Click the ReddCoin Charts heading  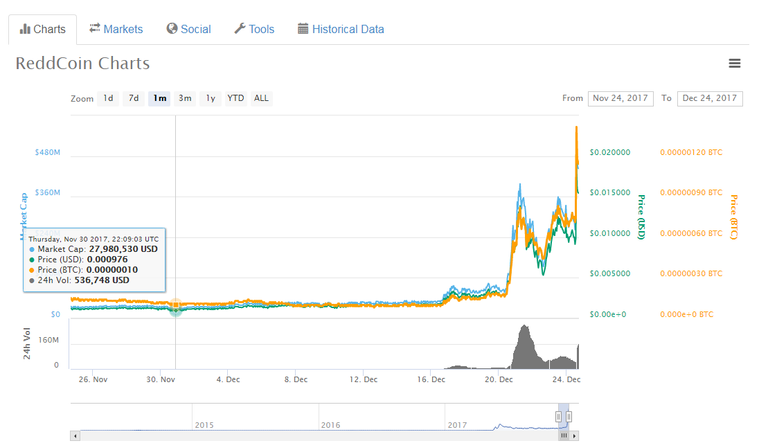[83, 63]
